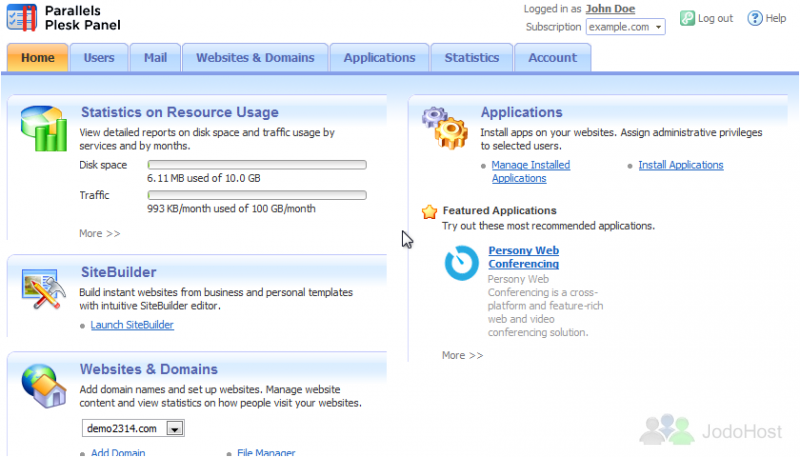Screen dimensions: 800x457
Task: Click the Persony Web Conferencing icon
Action: (x=461, y=264)
